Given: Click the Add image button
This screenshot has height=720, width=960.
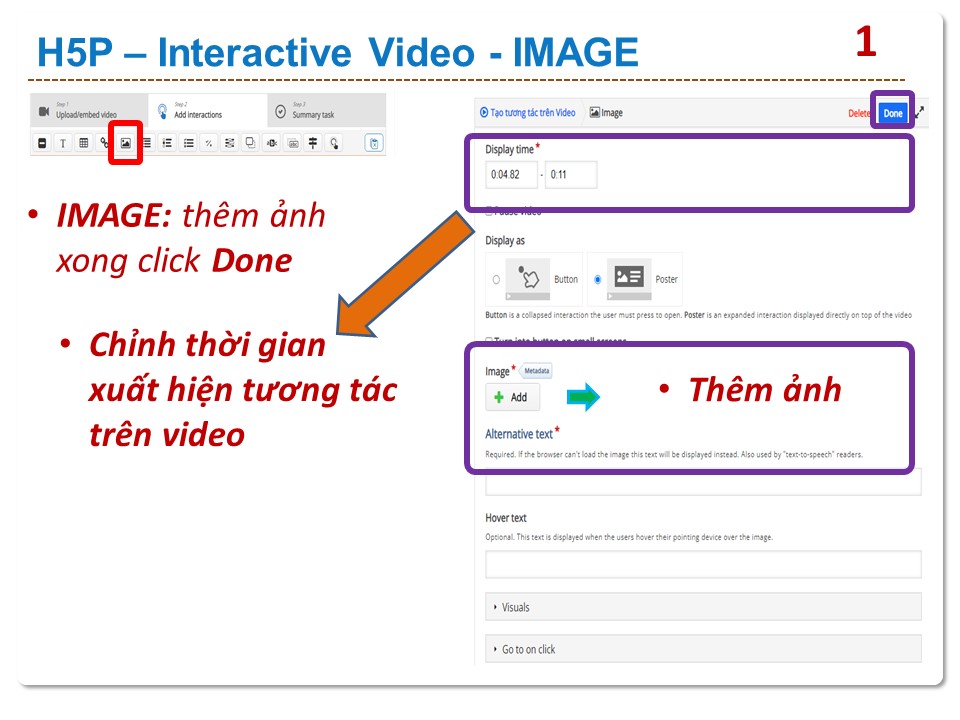Looking at the screenshot, I should pyautogui.click(x=512, y=397).
